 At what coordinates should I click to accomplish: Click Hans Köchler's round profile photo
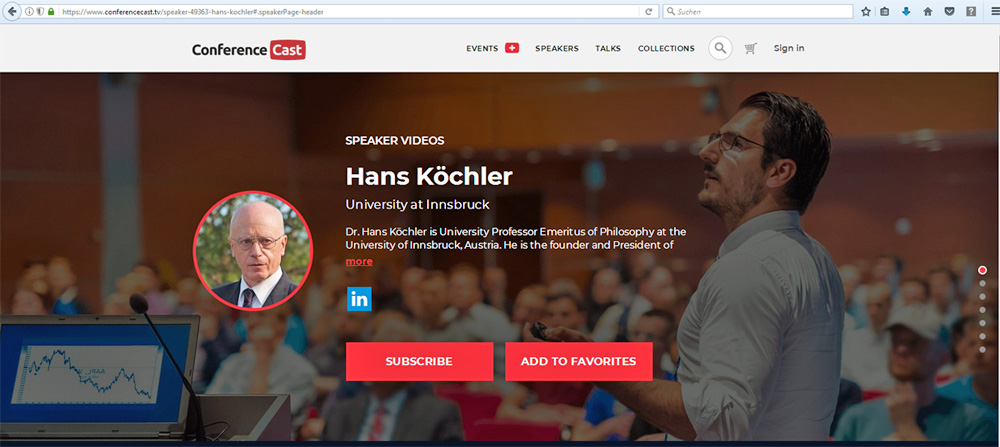pyautogui.click(x=253, y=251)
